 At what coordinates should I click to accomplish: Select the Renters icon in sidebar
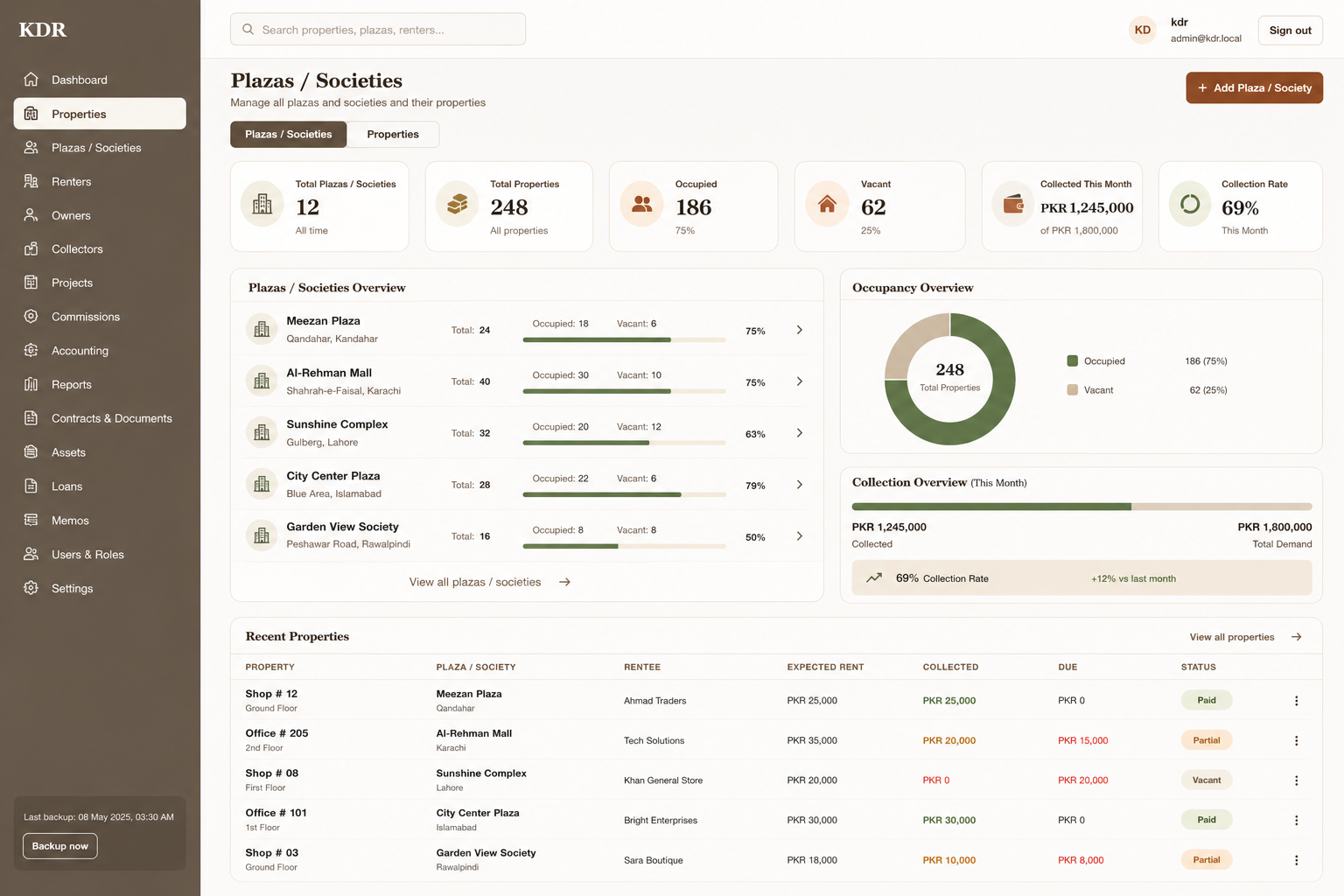click(31, 181)
